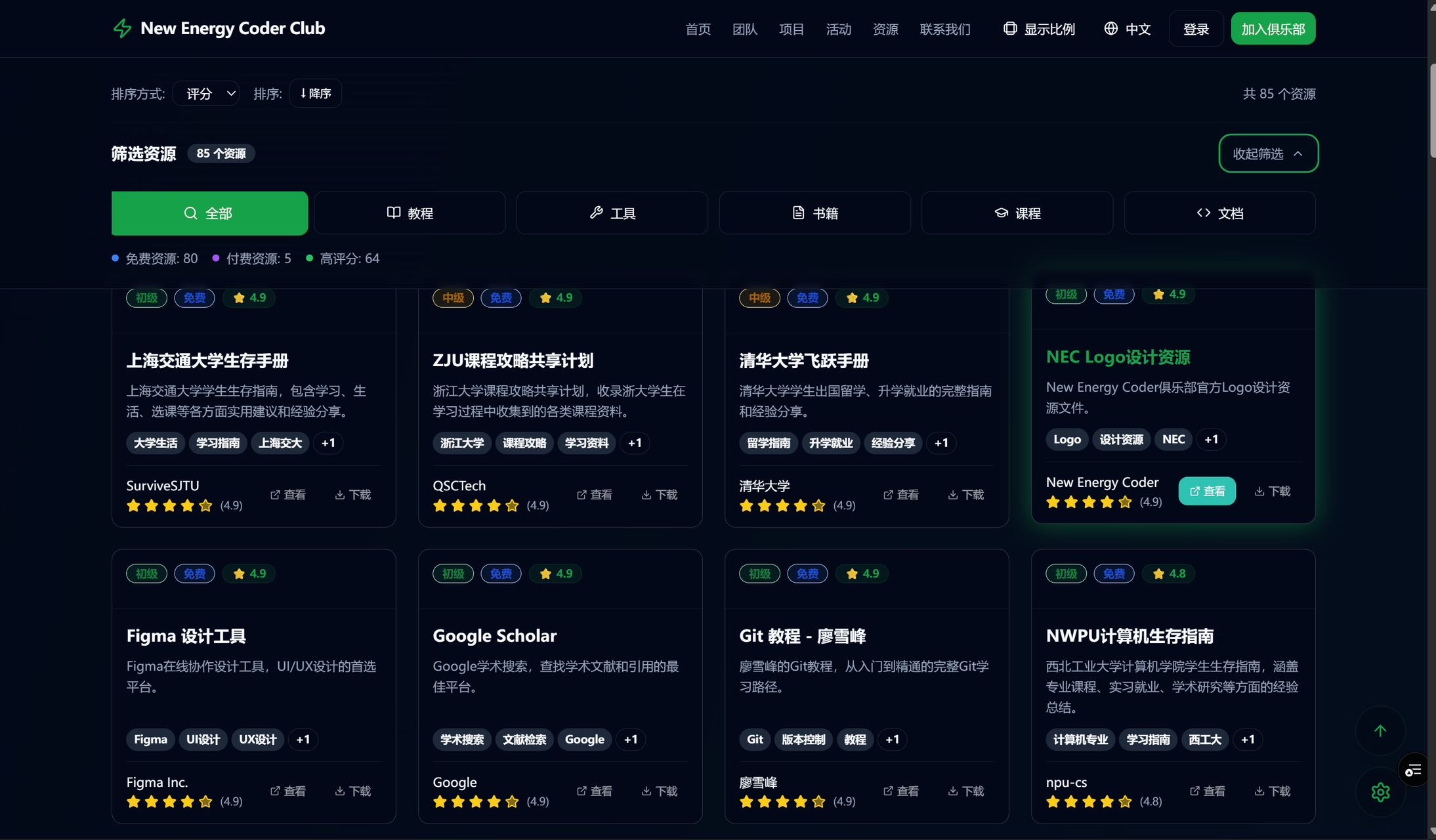Open the gear settings floating button
The width and height of the screenshot is (1436, 840).
click(1380, 792)
